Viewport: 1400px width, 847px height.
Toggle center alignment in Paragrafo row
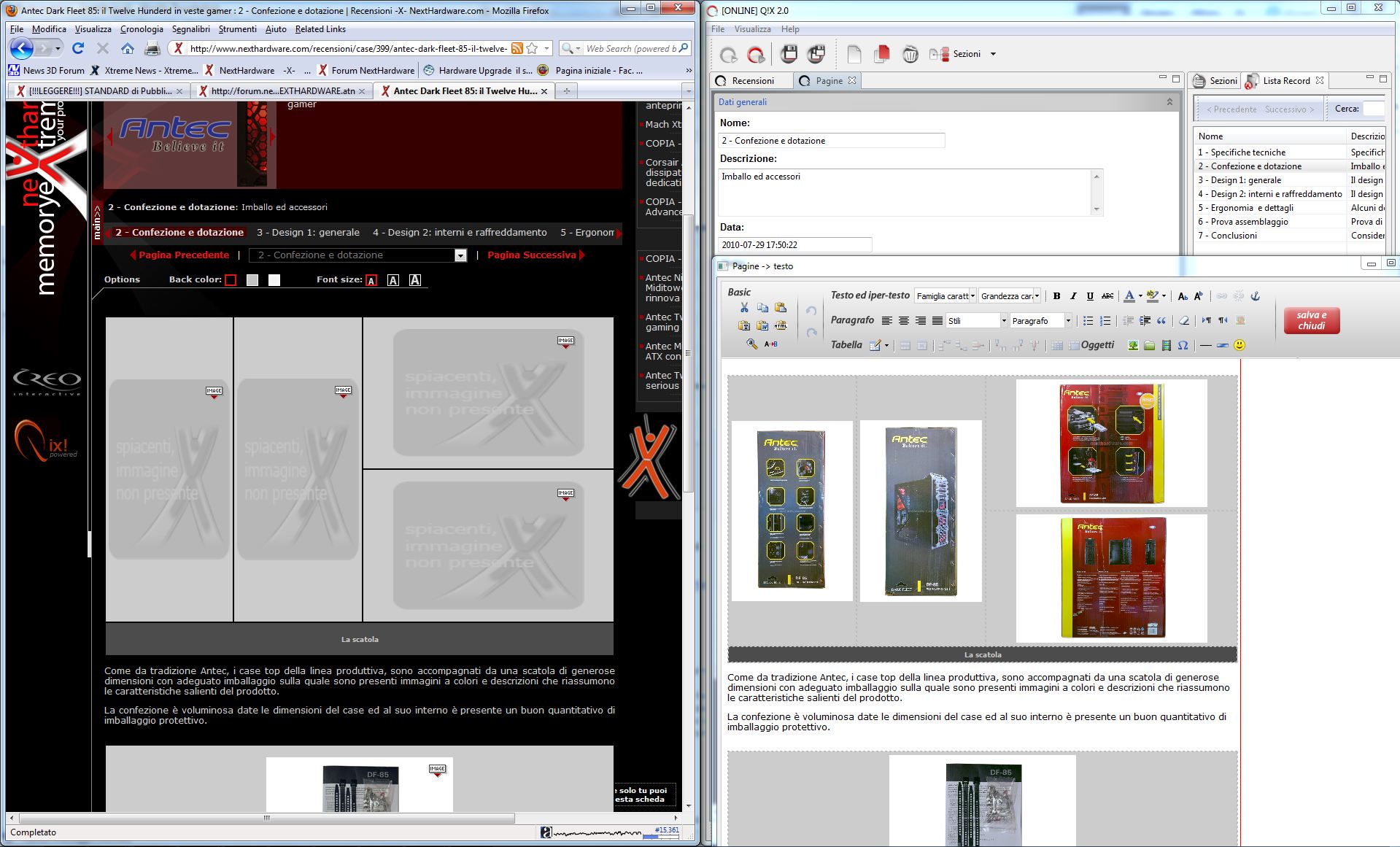[904, 320]
